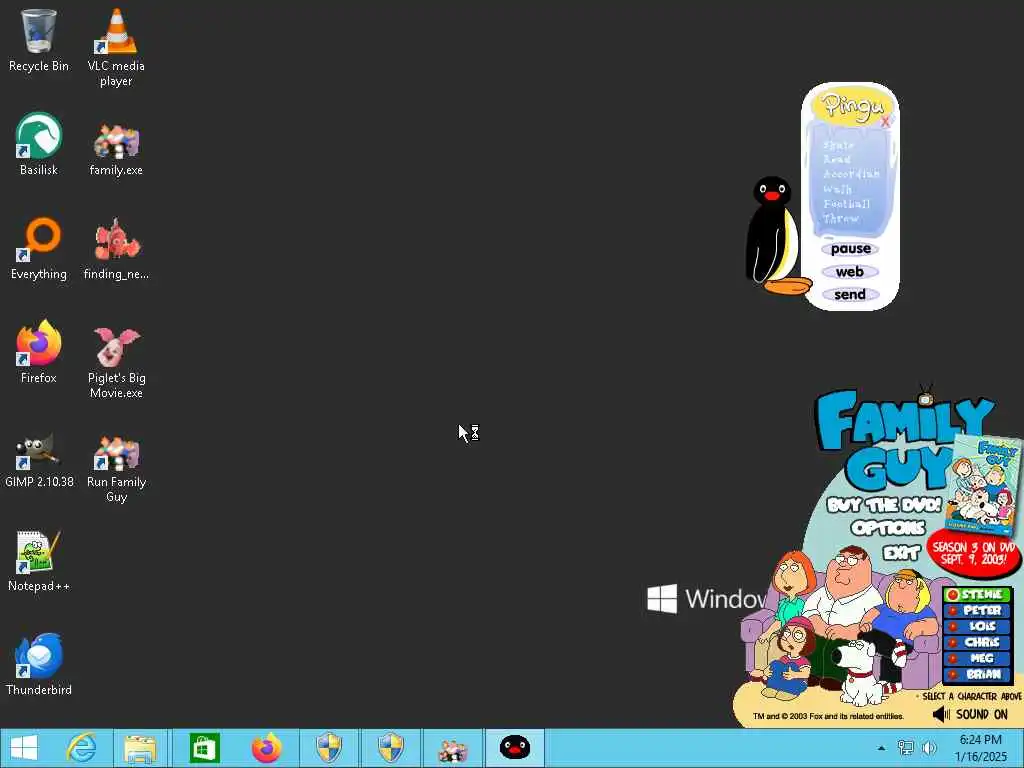Open the GIMP 2.10.38 shortcut
Screen dimensions: 1024x768
pos(39,460)
